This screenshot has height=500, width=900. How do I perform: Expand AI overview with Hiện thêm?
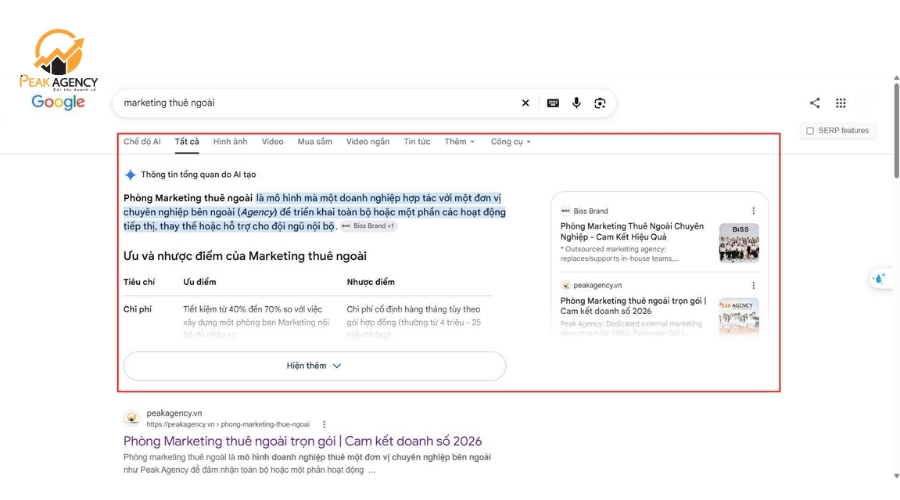pyautogui.click(x=315, y=366)
